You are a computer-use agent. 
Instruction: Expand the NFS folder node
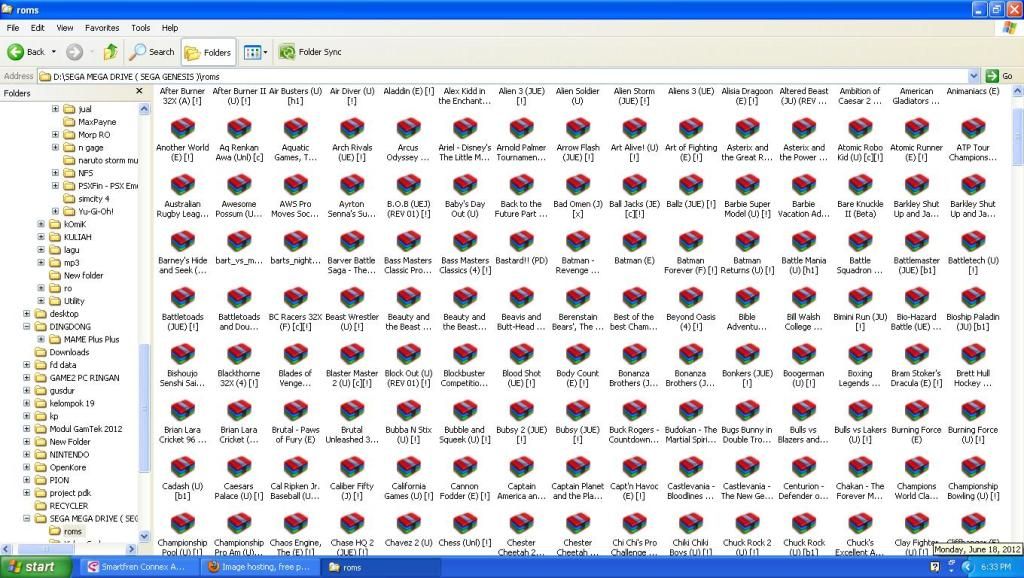pyautogui.click(x=56, y=173)
